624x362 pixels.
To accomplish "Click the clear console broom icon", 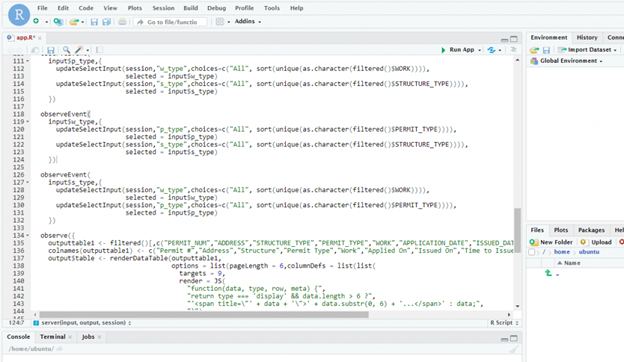I will [x=514, y=349].
